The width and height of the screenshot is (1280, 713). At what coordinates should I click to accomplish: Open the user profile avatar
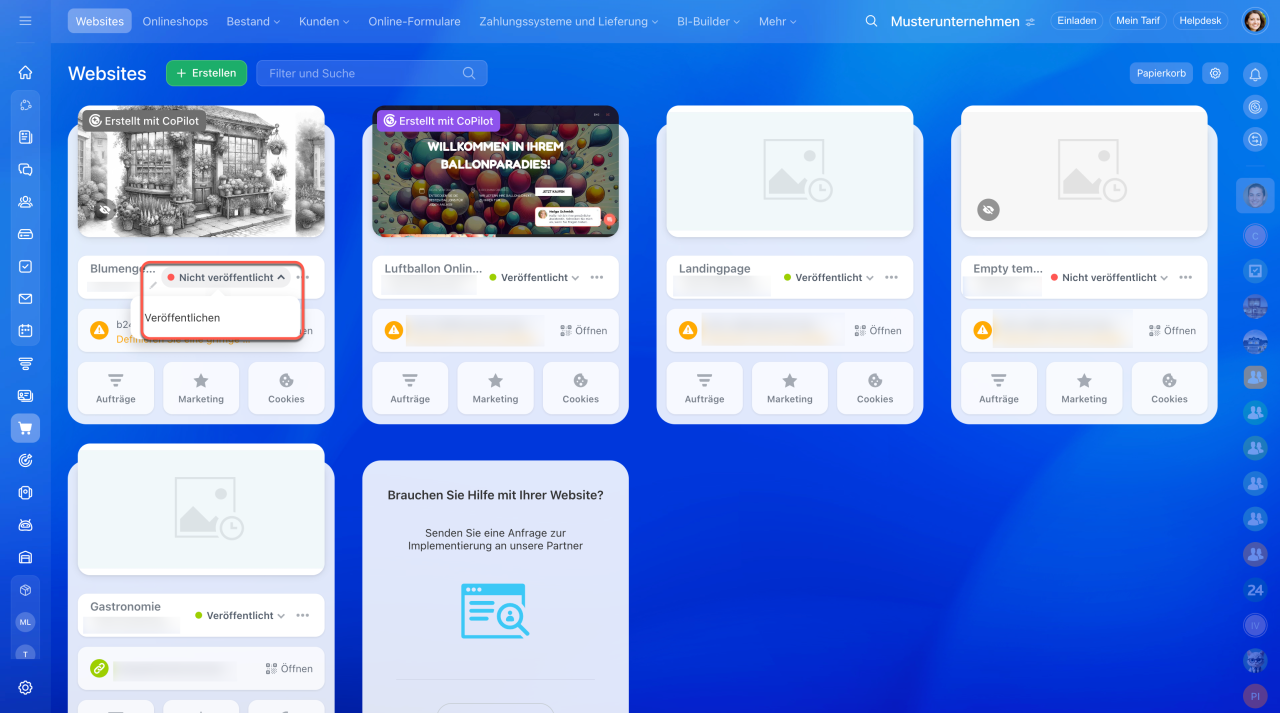(1255, 21)
